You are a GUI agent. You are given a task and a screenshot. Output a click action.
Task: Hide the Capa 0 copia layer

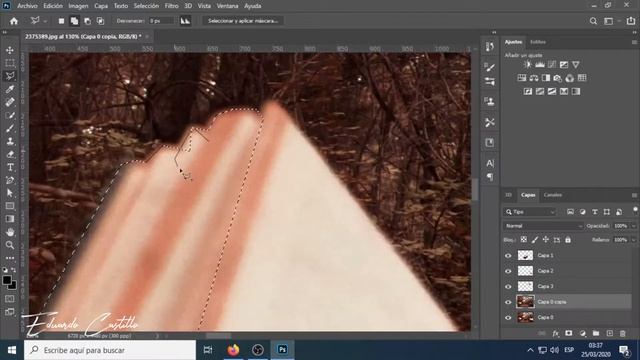click(x=508, y=302)
